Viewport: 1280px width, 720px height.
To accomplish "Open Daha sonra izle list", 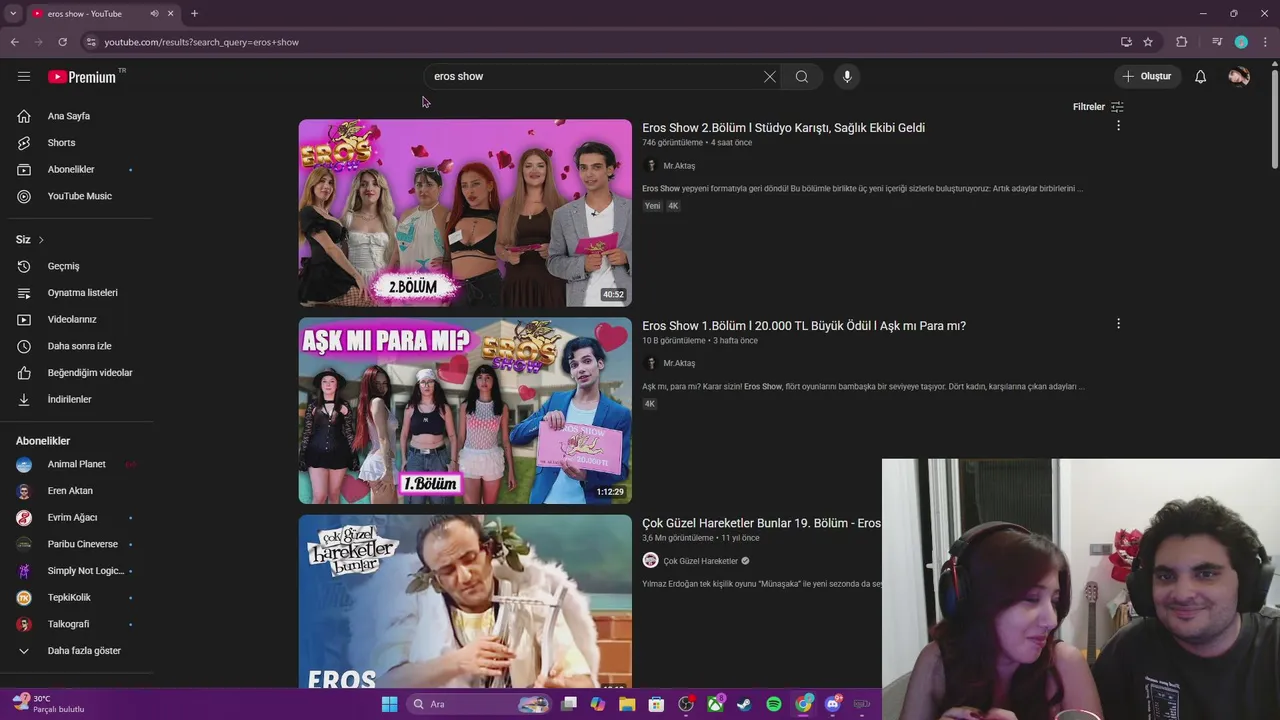I will 78,346.
